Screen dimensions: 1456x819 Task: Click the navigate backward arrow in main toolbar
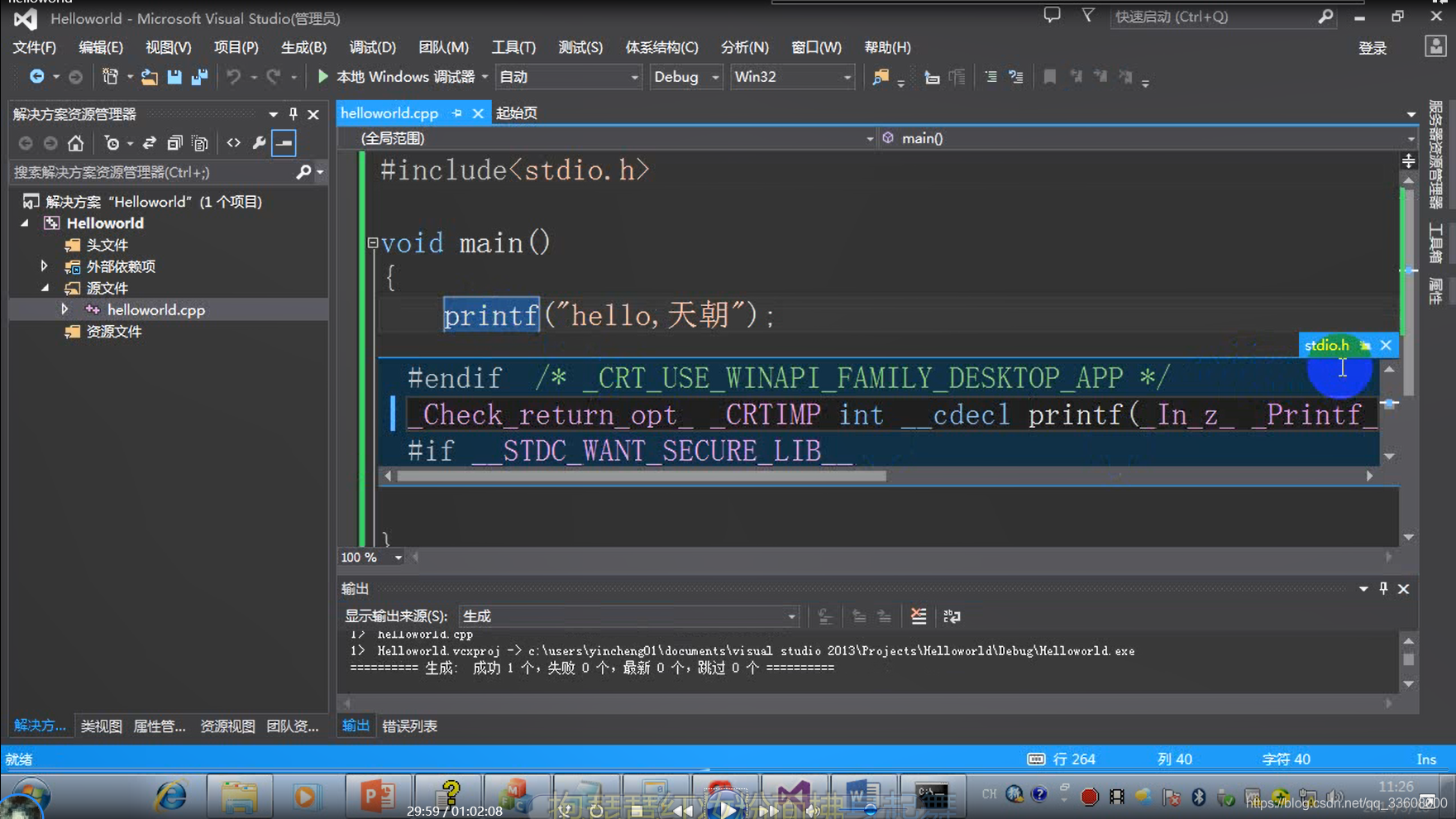(36, 77)
